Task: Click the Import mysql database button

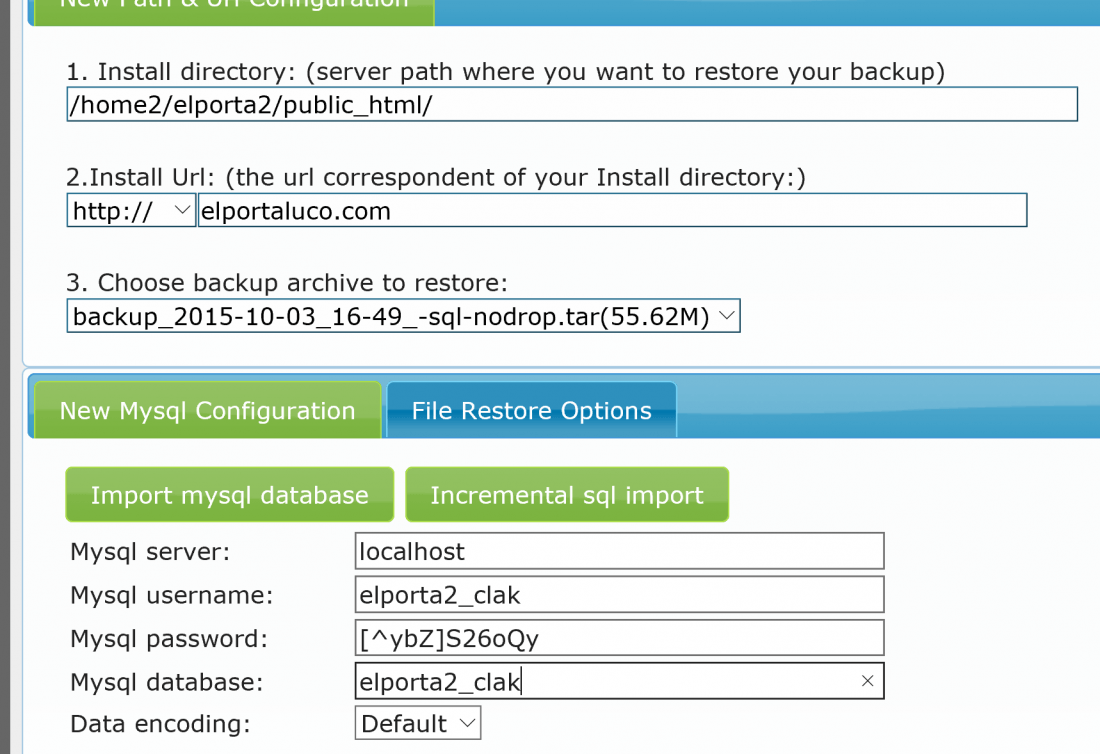Action: click(229, 494)
